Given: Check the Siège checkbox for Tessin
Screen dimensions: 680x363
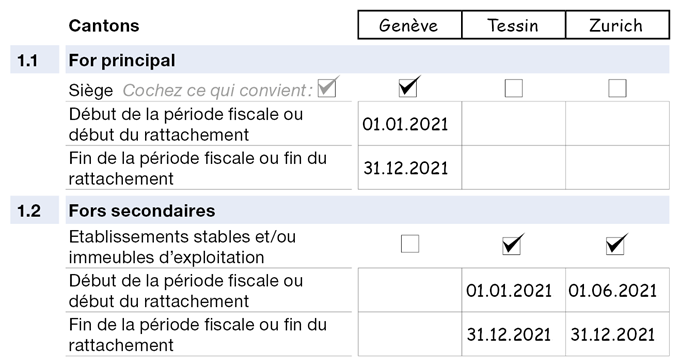Looking at the screenshot, I should [513, 88].
